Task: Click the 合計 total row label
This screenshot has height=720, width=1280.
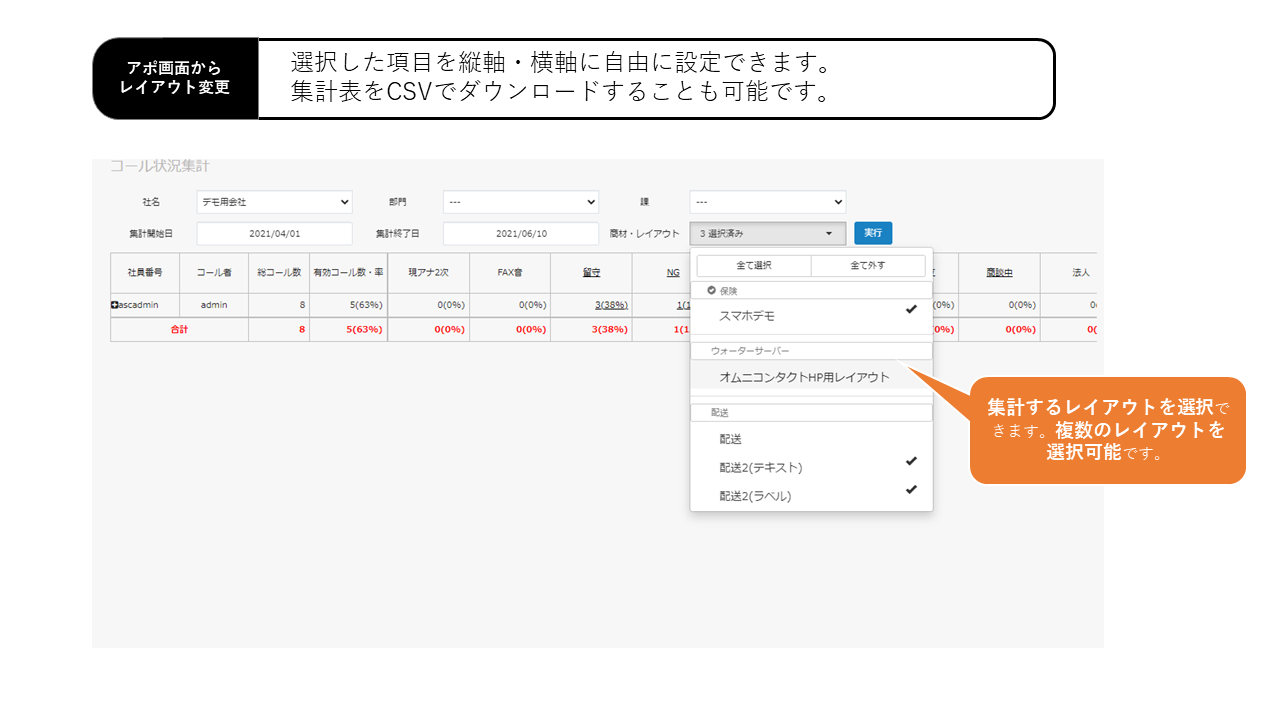Action: 179,329
